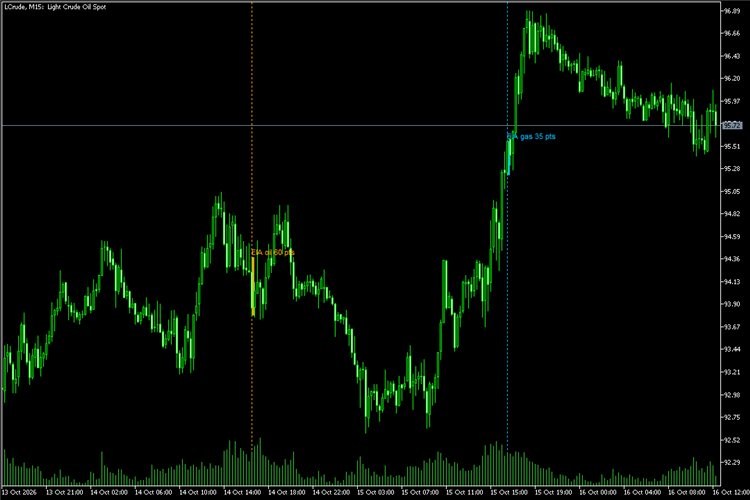Click the LCrude, M15 chart title
The image size is (750, 500).
[x=55, y=7]
